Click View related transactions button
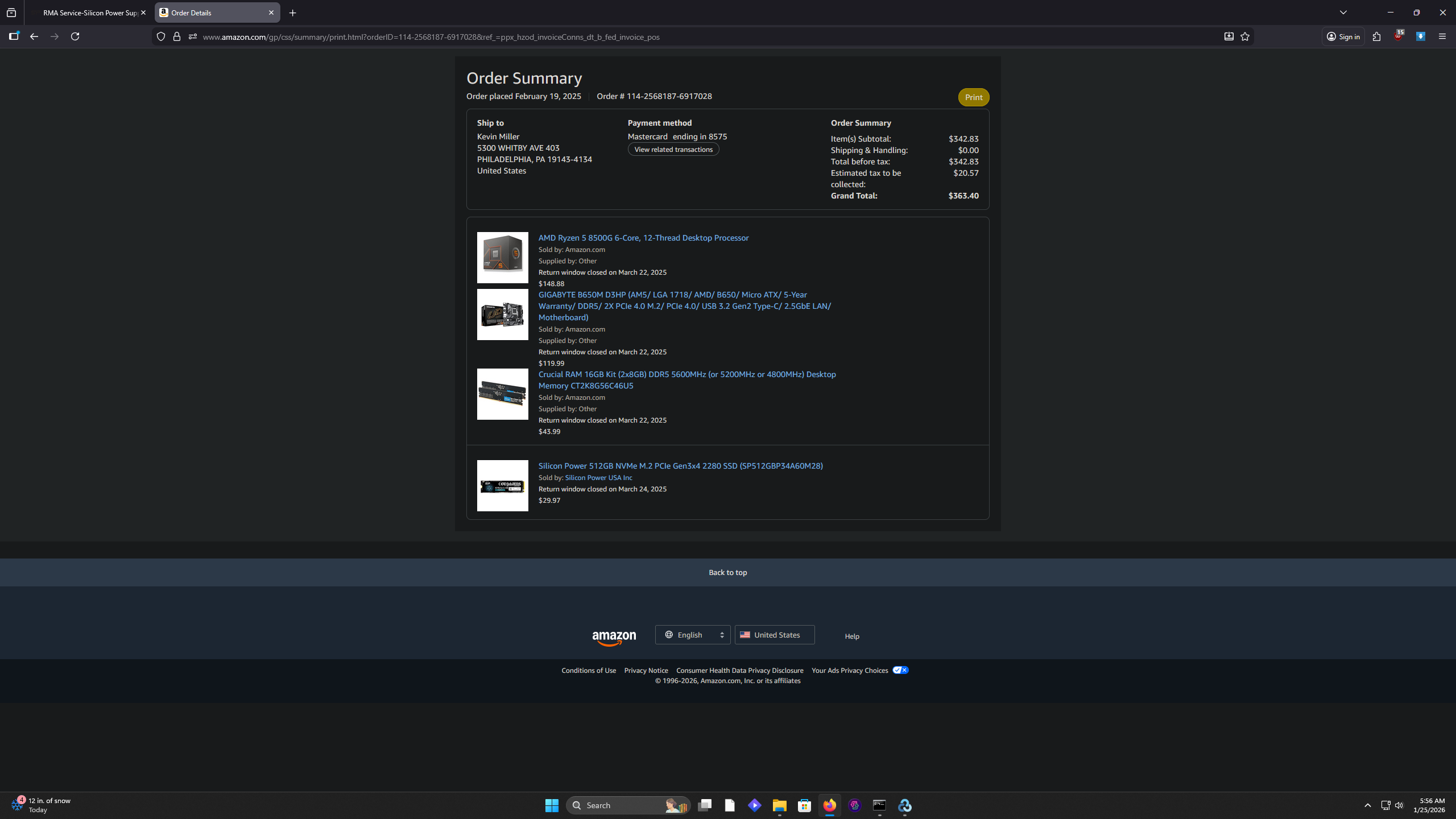 tap(673, 150)
